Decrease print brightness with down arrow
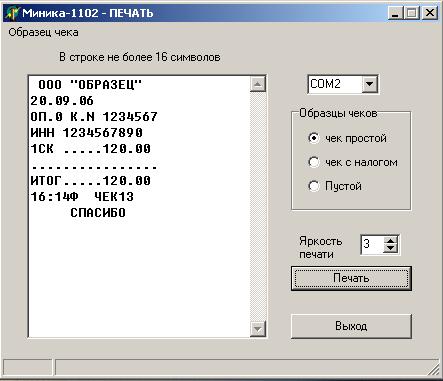Screen dimensions: 443x381 click(x=390, y=248)
